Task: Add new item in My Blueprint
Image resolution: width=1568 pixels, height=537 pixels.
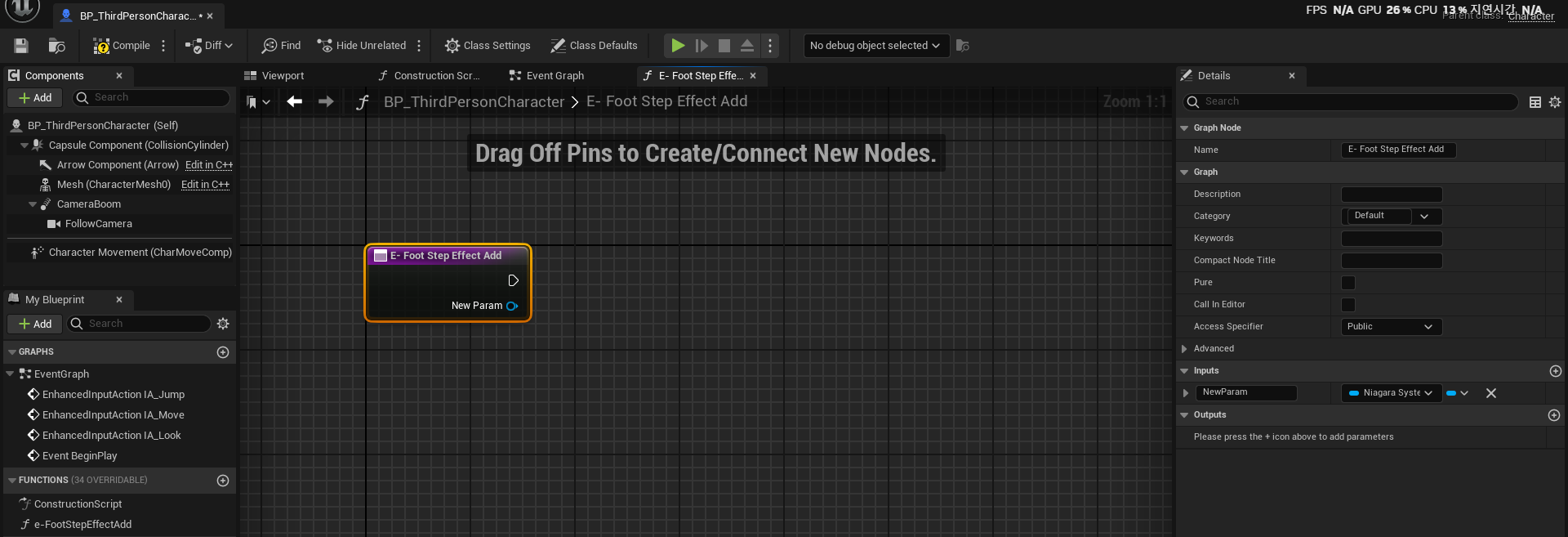Action: pyautogui.click(x=35, y=324)
